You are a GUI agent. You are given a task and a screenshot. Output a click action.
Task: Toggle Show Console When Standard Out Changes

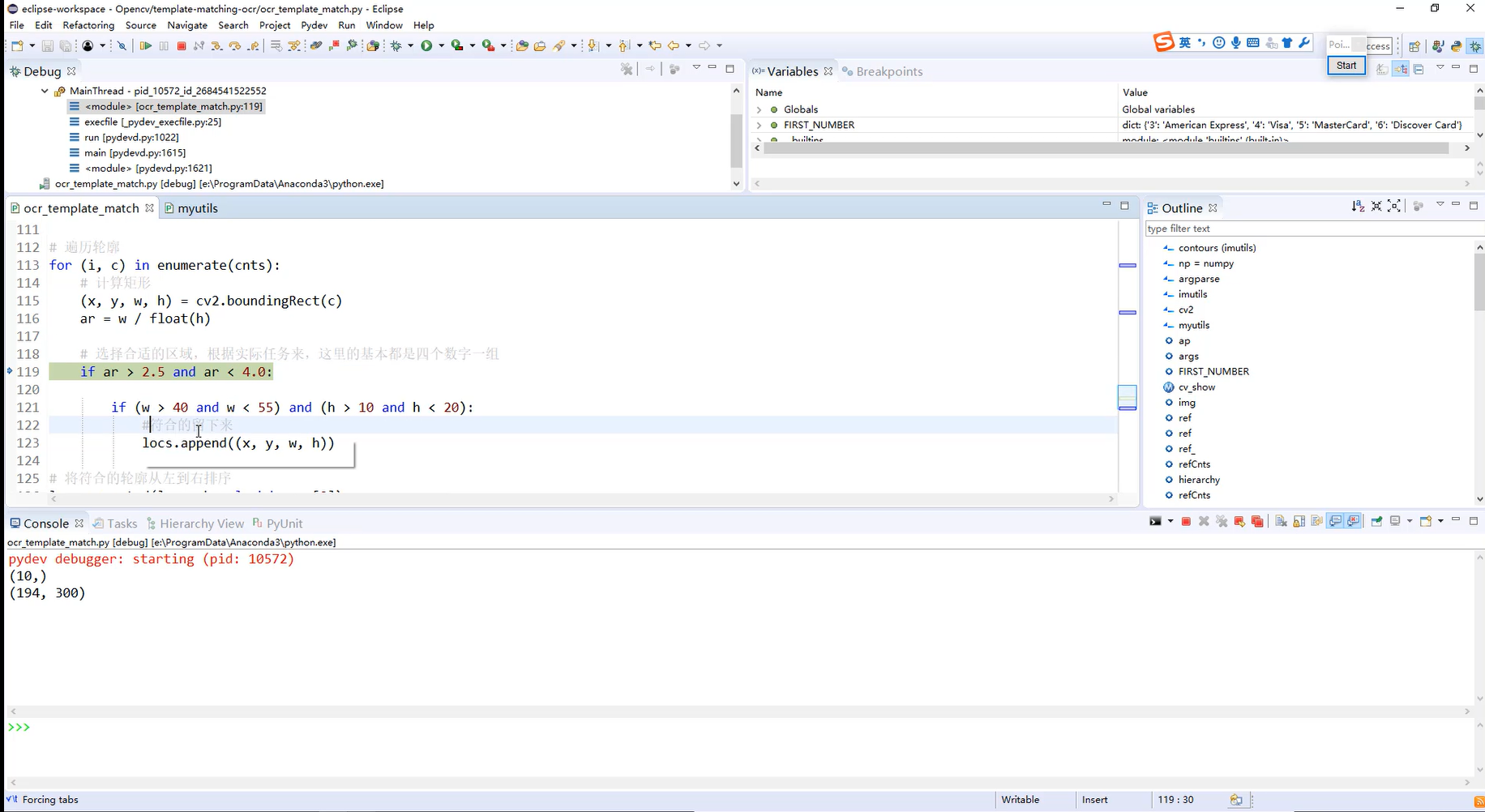click(x=1335, y=521)
